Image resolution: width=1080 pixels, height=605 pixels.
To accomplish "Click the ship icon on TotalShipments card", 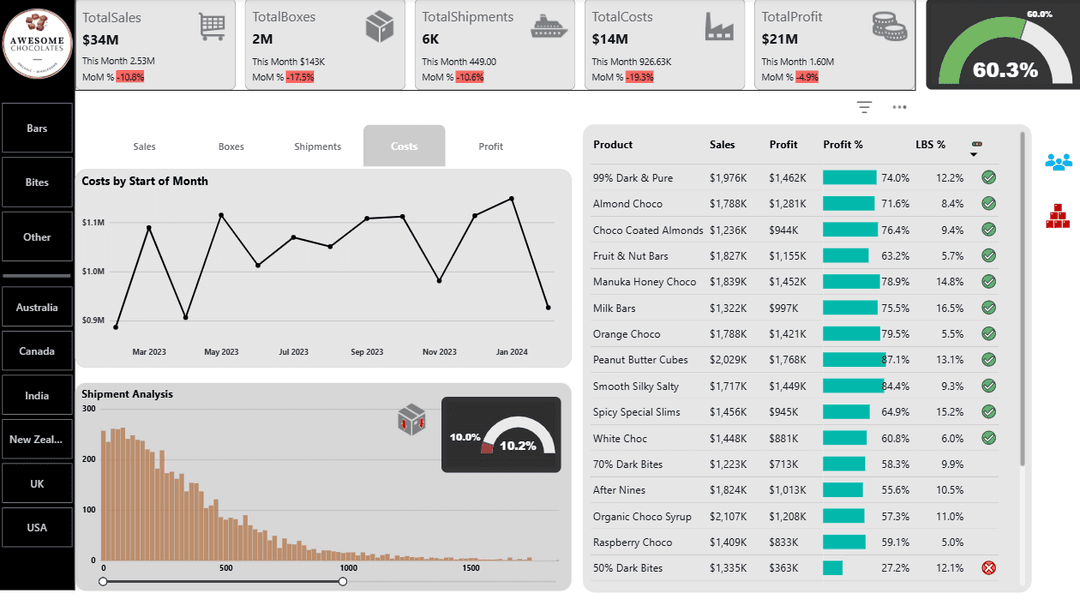I will [x=549, y=25].
